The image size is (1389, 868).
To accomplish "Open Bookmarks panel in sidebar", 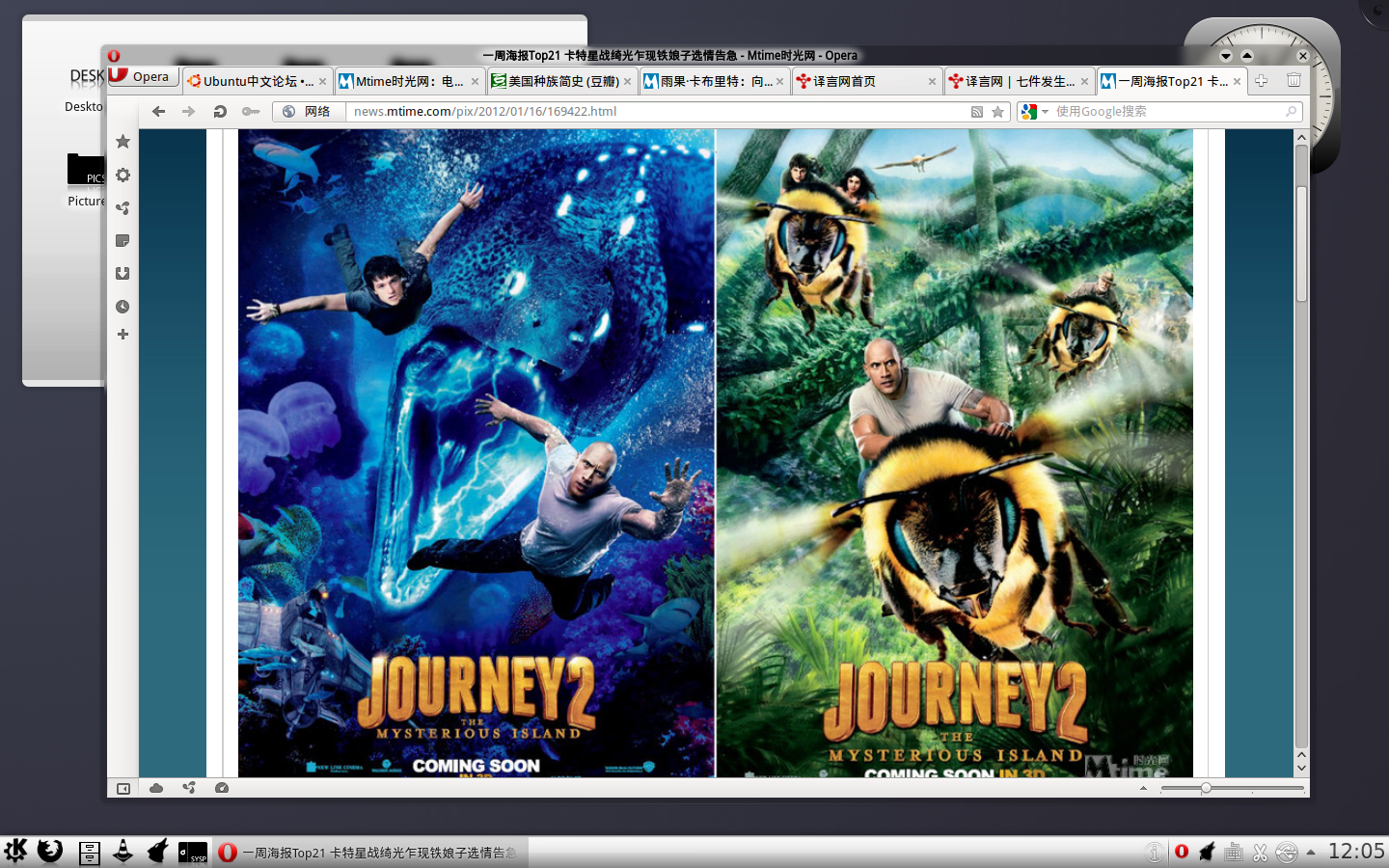I will pos(123,142).
